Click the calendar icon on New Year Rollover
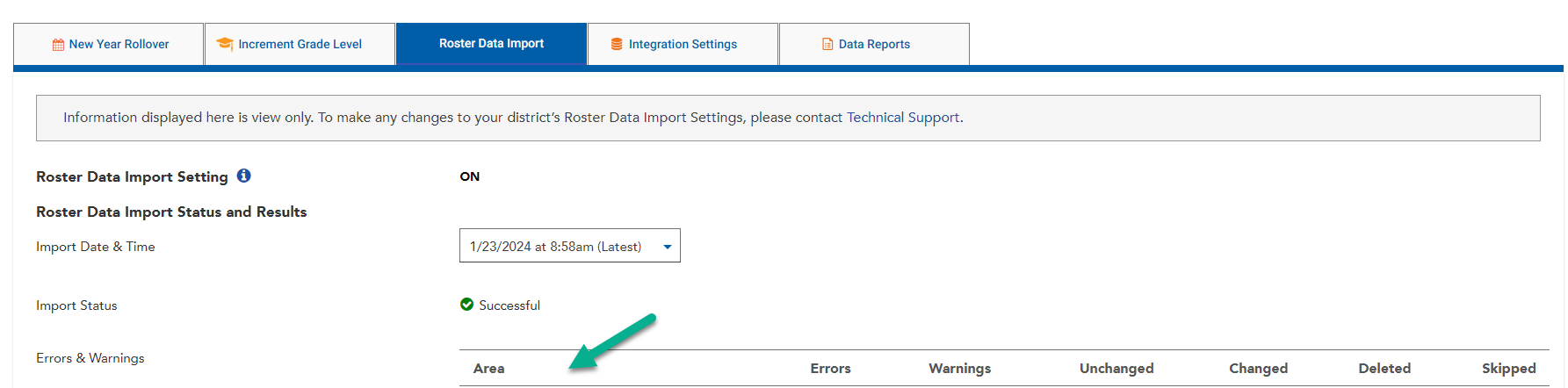Screen dimensions: 1568x388 pyautogui.click(x=58, y=45)
